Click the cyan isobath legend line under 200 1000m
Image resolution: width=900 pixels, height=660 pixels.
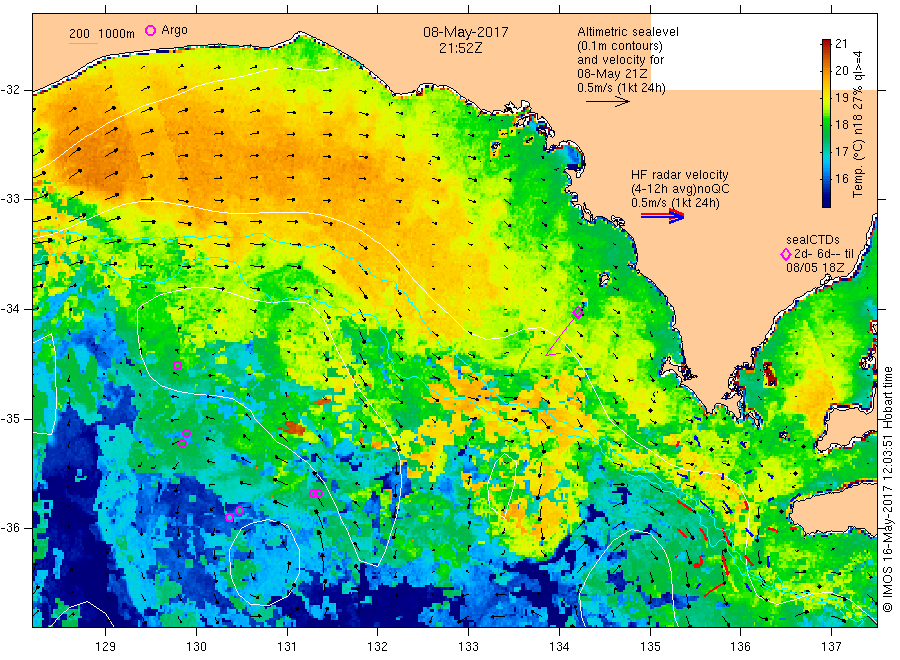[x=83, y=43]
